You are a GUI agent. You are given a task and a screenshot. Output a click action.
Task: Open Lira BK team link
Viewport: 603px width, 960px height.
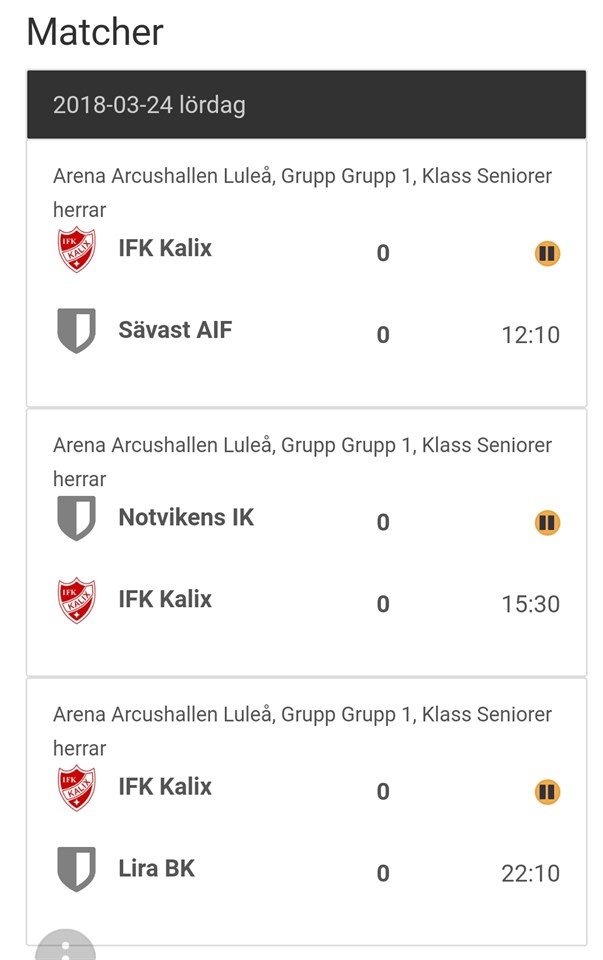click(156, 868)
